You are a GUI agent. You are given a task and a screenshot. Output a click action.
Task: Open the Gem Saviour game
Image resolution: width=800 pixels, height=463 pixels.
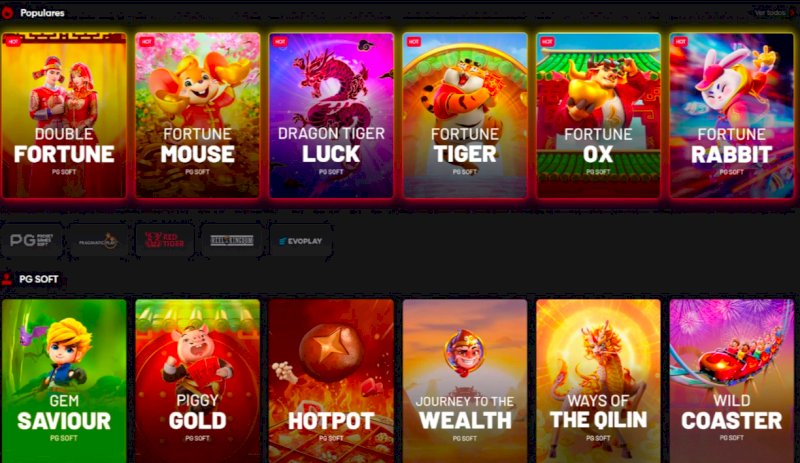(64, 381)
